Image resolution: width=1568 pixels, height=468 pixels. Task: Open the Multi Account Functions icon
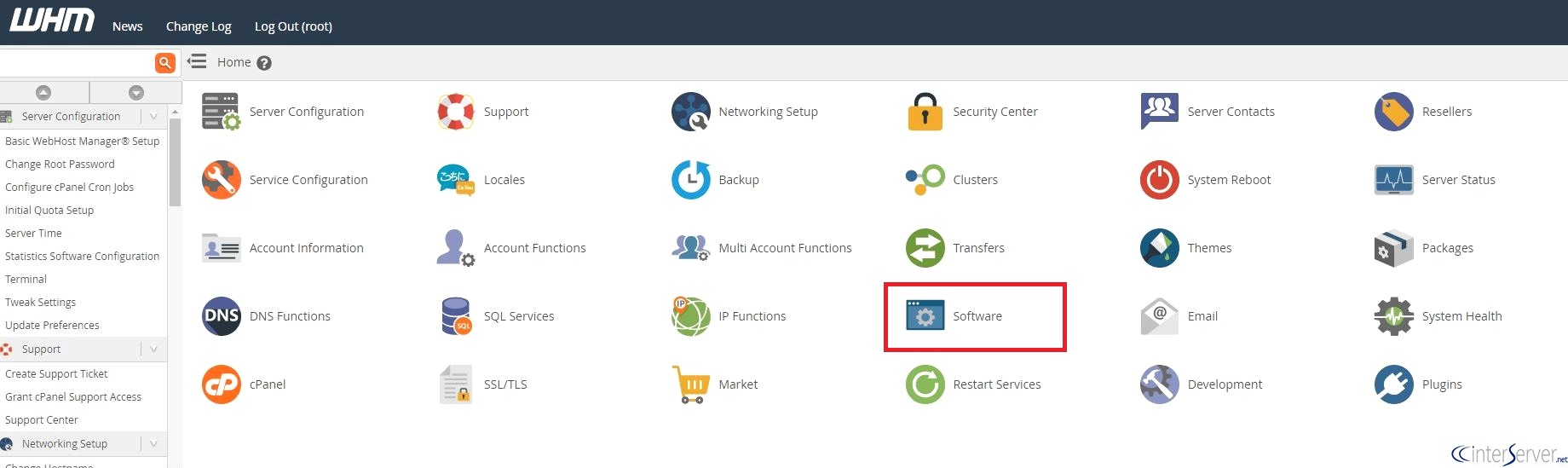[x=690, y=248]
